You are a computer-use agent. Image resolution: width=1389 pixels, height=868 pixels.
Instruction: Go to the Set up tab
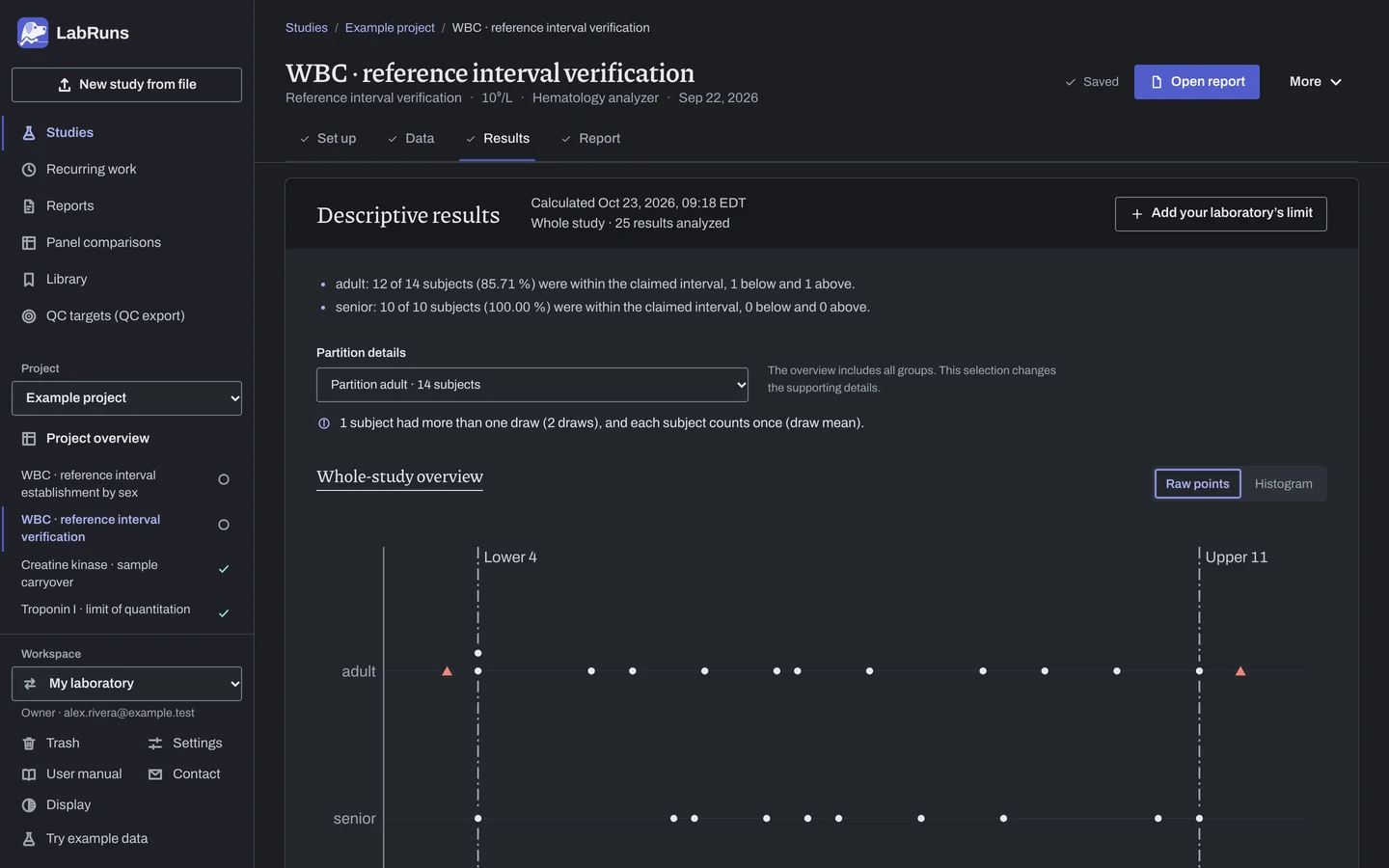327,139
